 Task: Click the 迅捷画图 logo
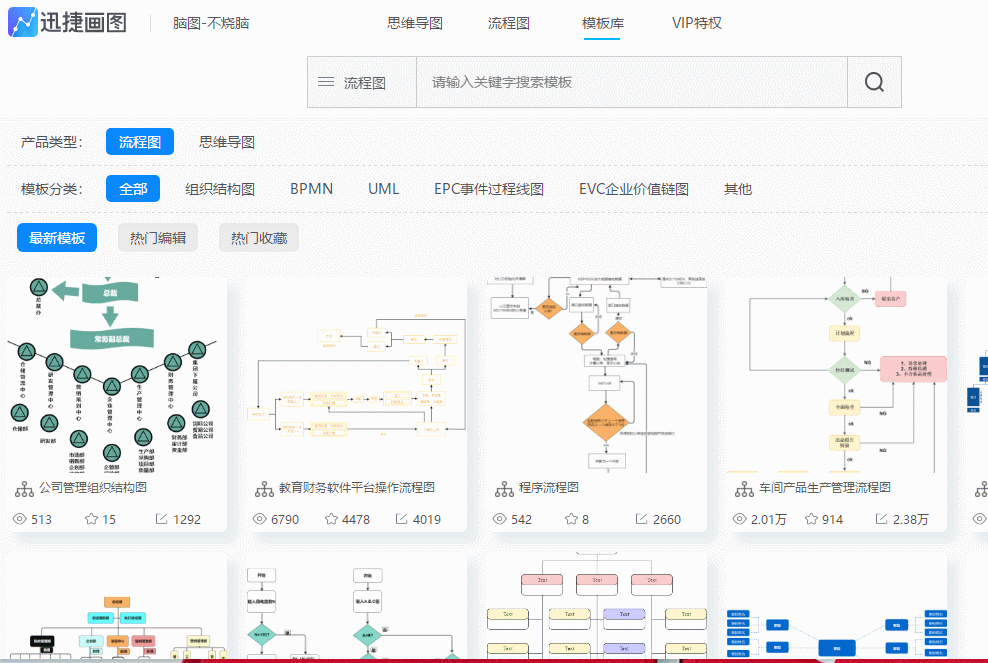(67, 23)
